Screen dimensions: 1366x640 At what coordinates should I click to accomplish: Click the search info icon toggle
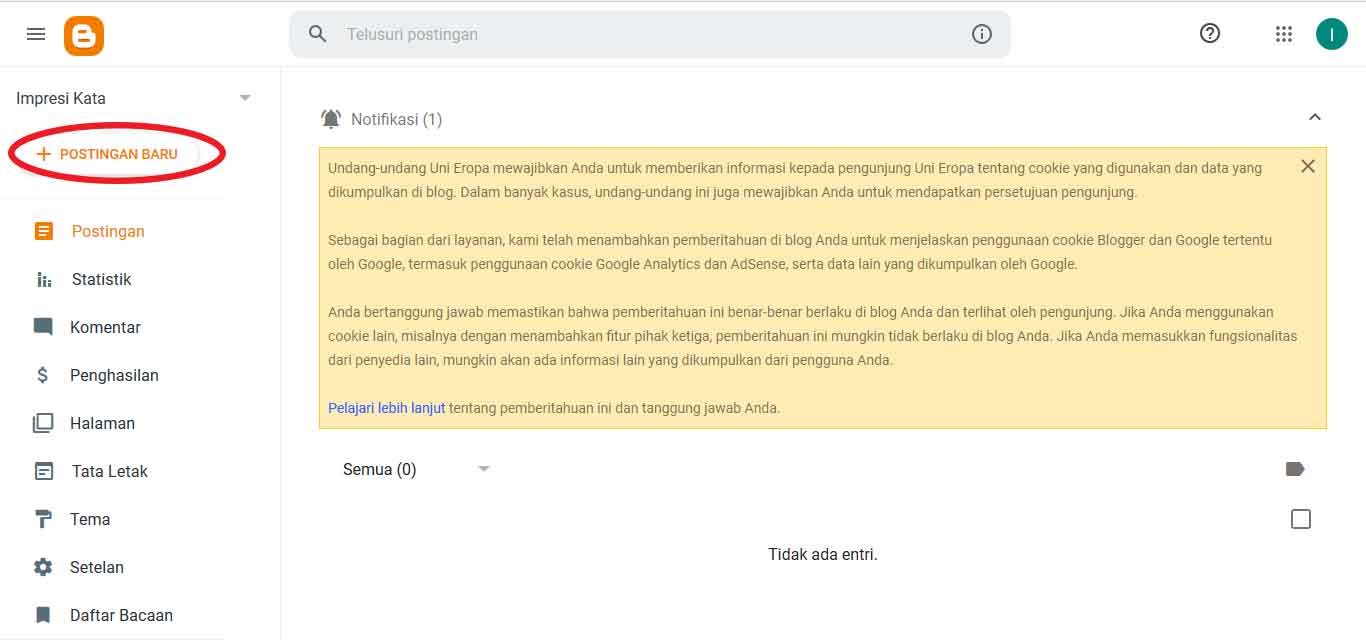coord(981,34)
